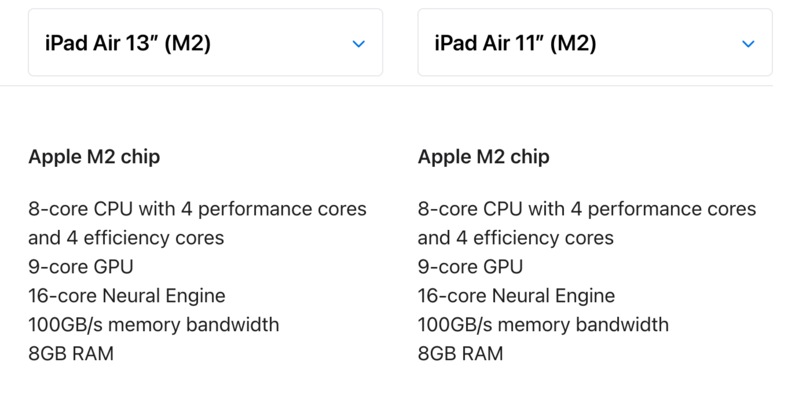Click 16-core Neural Engine in 11″ column

point(516,296)
